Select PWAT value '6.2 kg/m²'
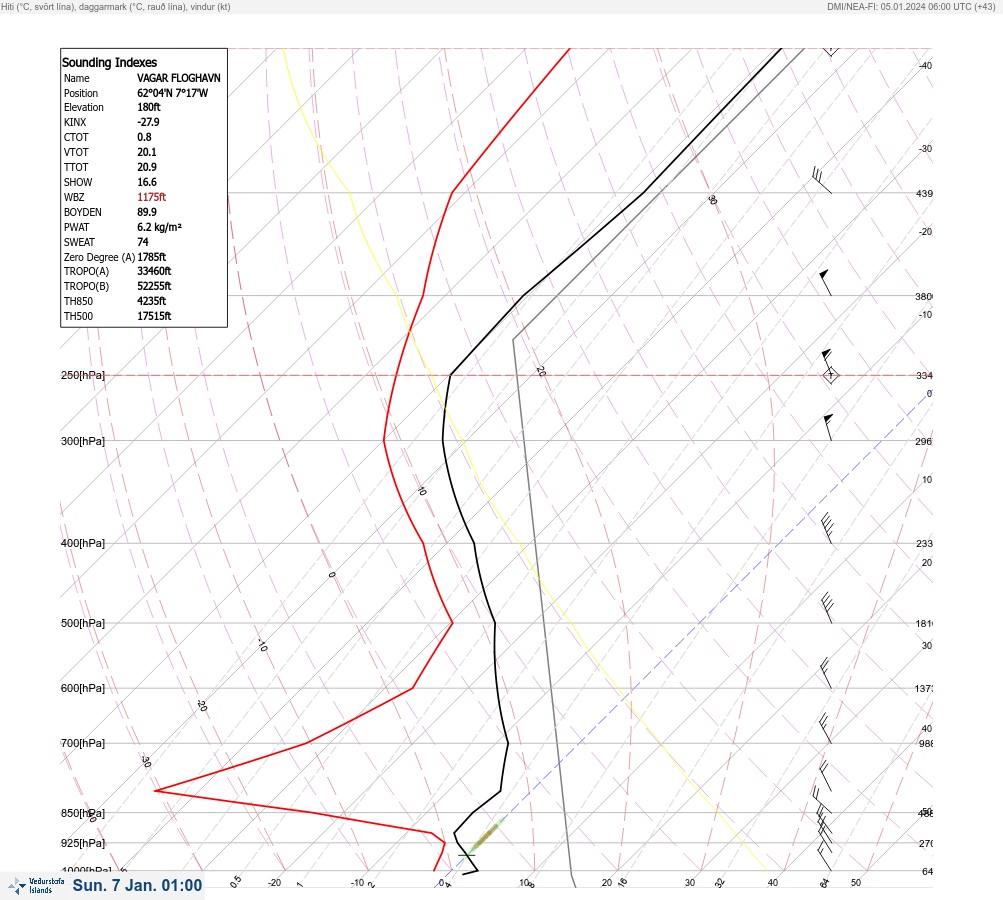This screenshot has width=1003, height=900. click(159, 227)
